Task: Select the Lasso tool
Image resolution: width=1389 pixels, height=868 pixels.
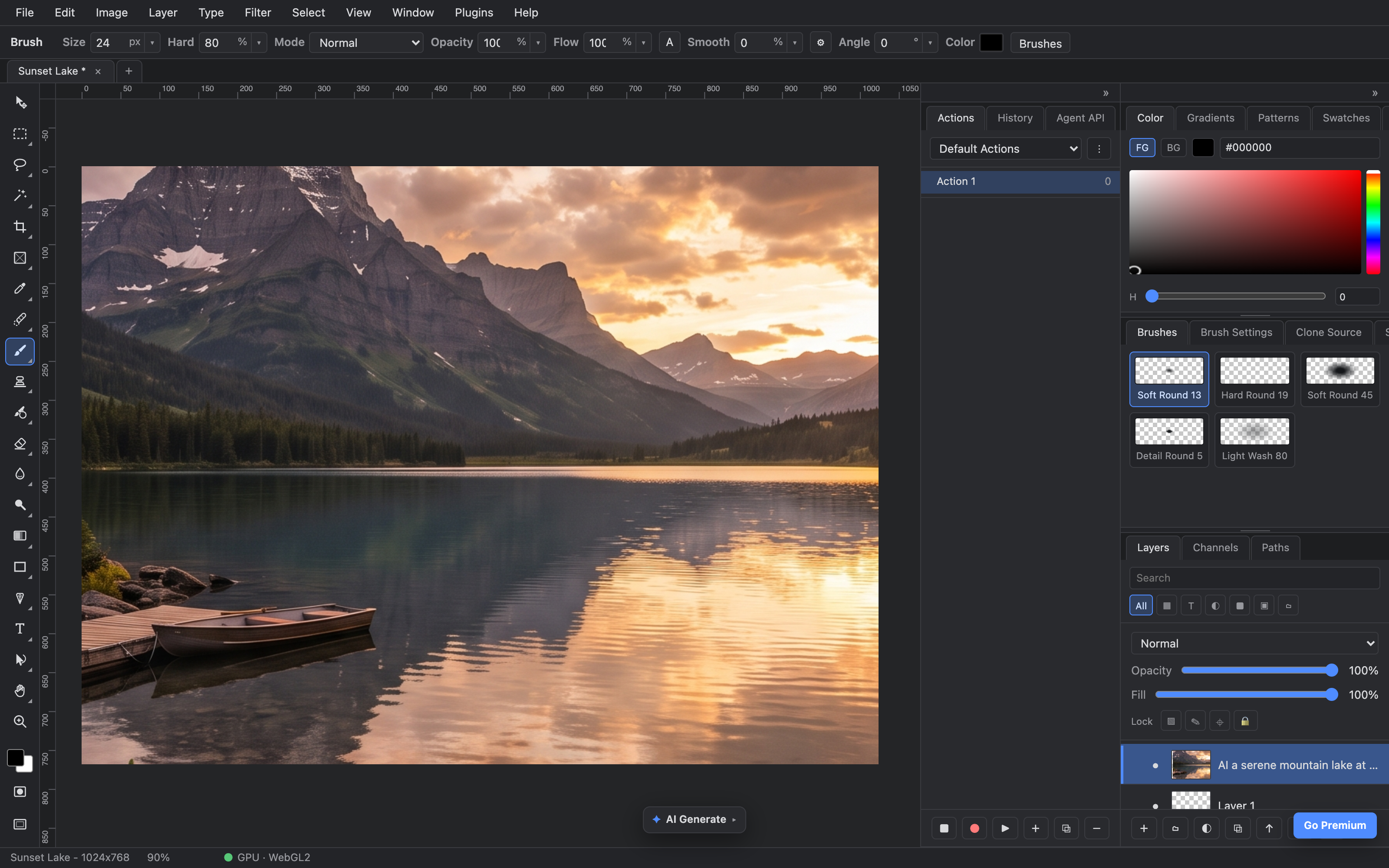Action: (20, 165)
